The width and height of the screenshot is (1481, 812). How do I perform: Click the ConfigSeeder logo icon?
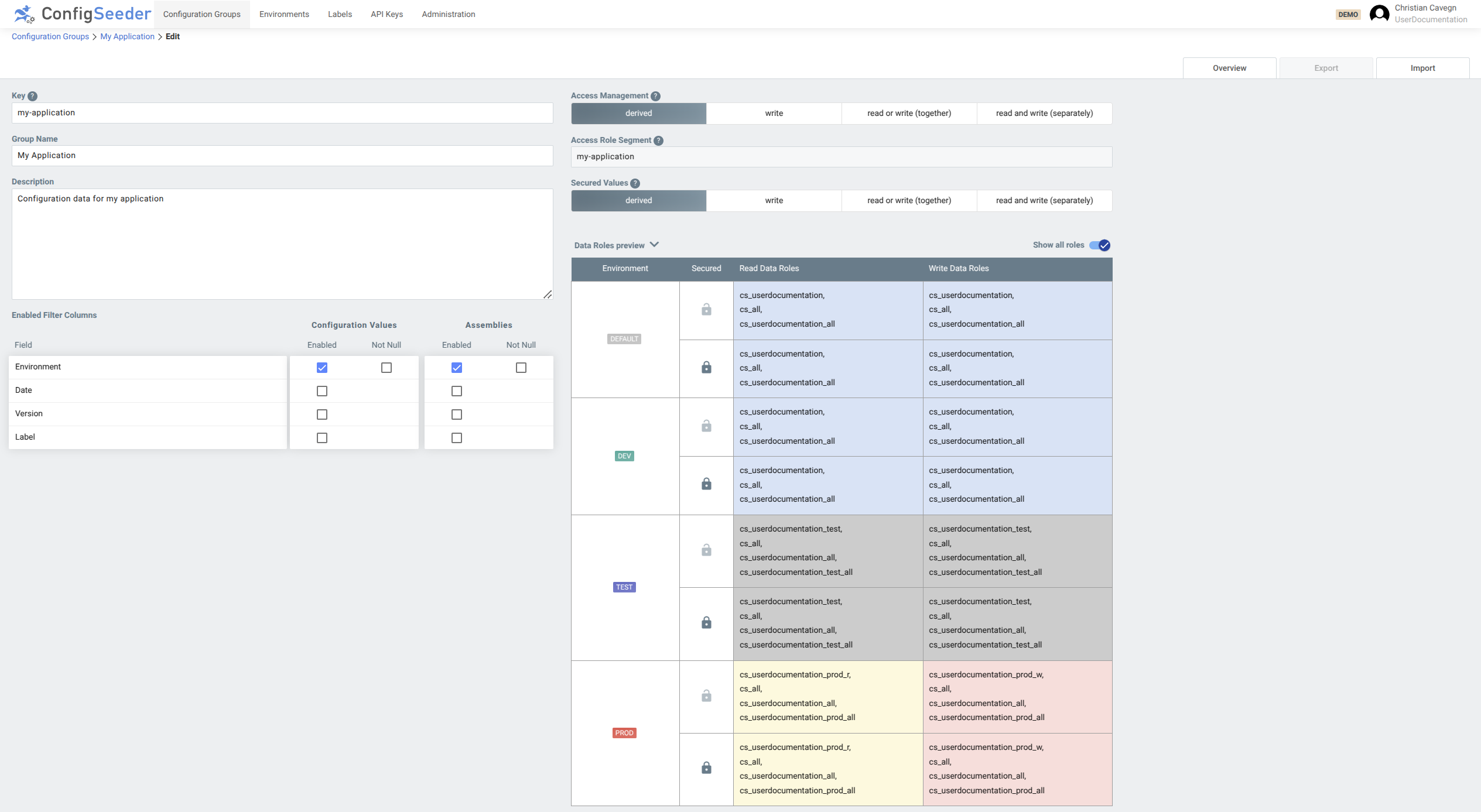[x=24, y=13]
